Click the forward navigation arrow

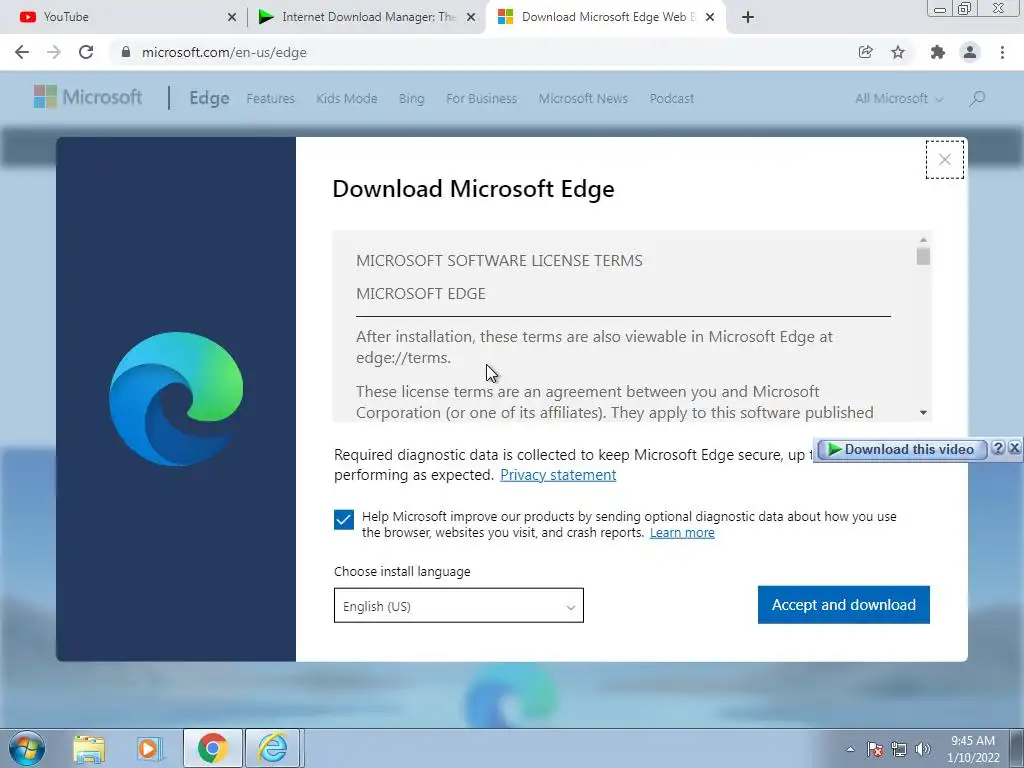[x=54, y=52]
